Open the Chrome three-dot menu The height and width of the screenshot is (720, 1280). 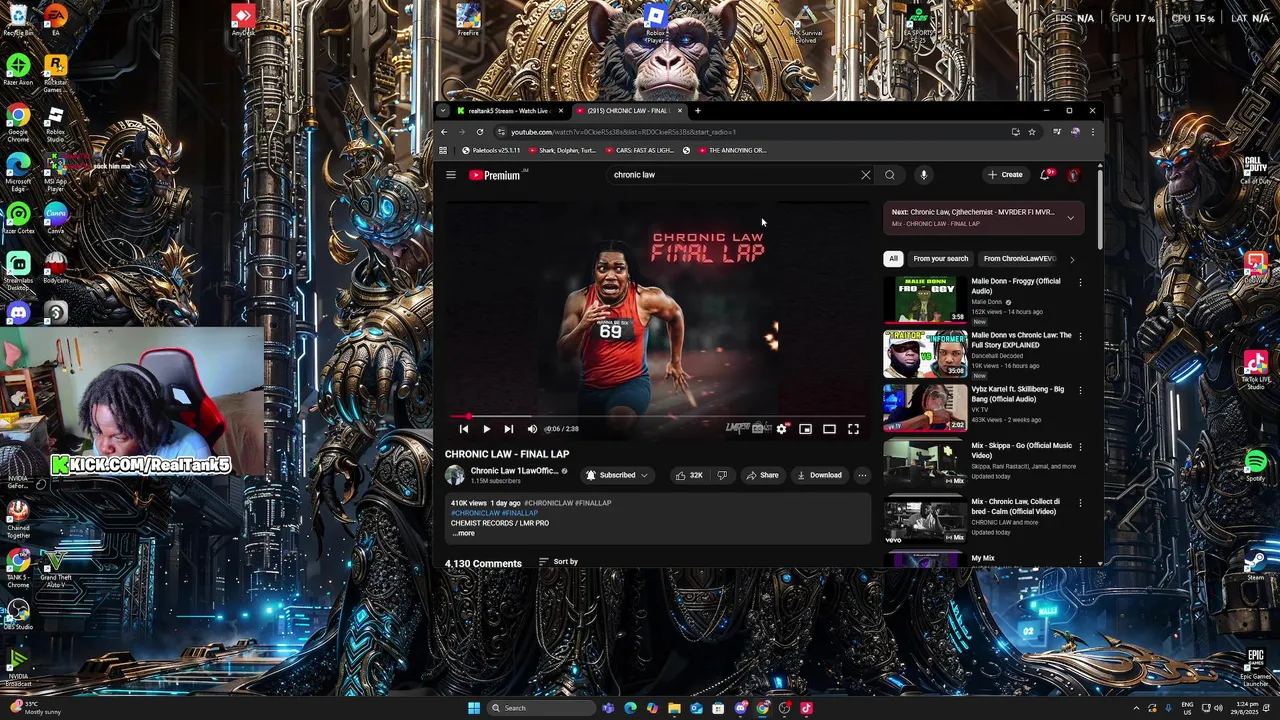point(1093,132)
